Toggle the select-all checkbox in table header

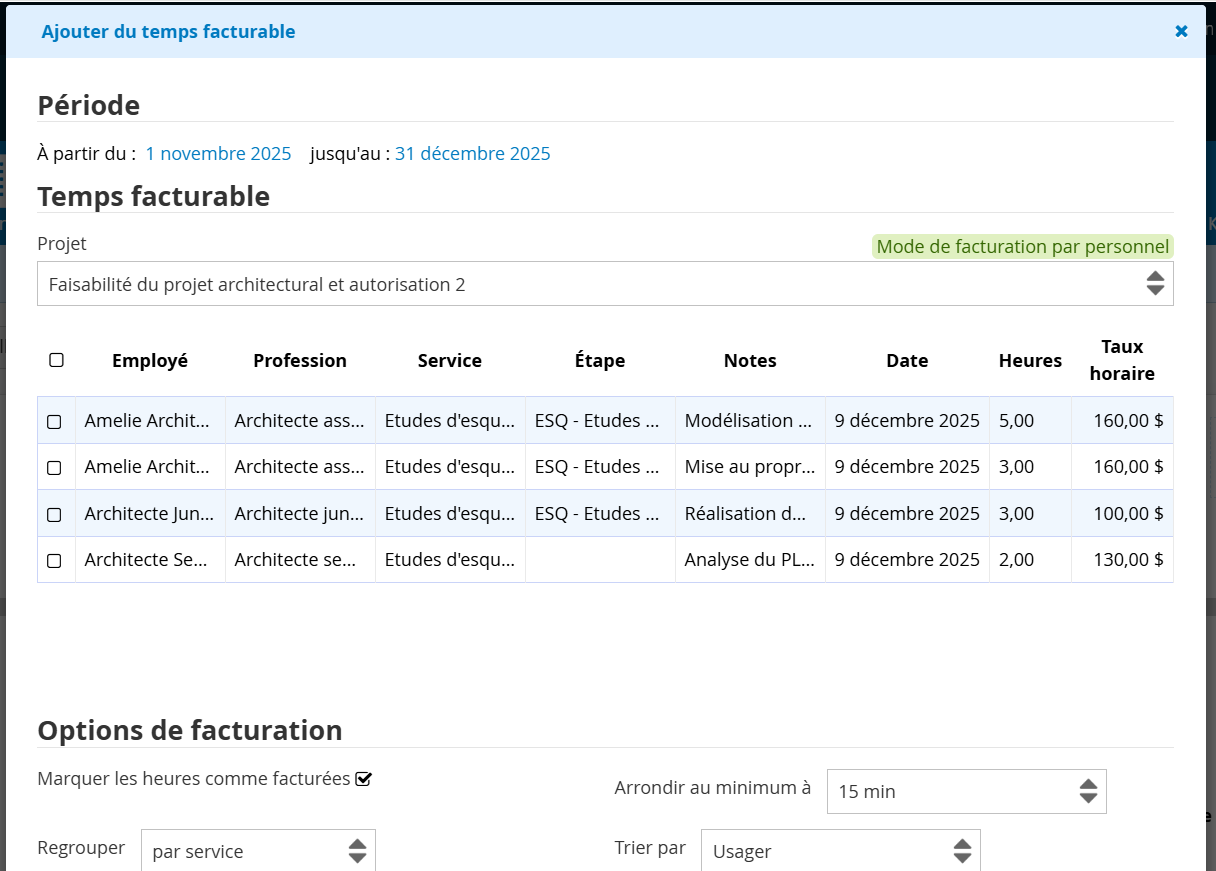(56, 360)
